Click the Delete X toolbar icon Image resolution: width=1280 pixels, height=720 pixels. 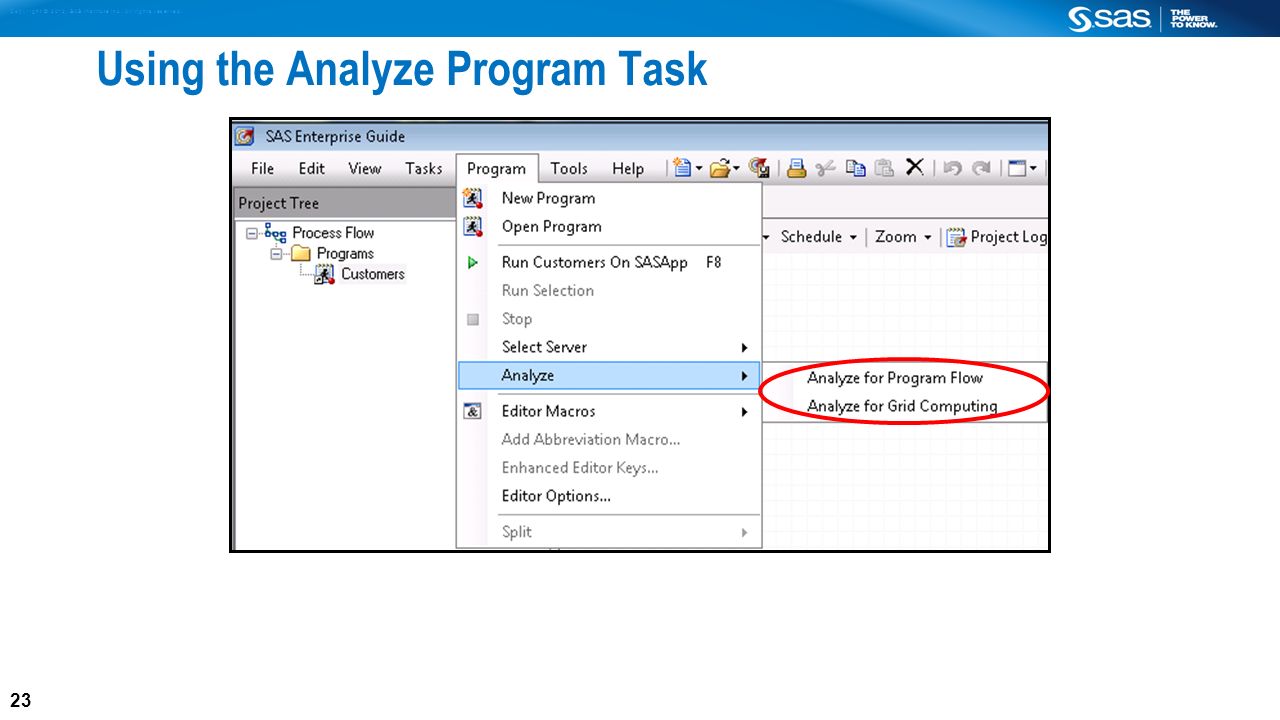tap(914, 167)
